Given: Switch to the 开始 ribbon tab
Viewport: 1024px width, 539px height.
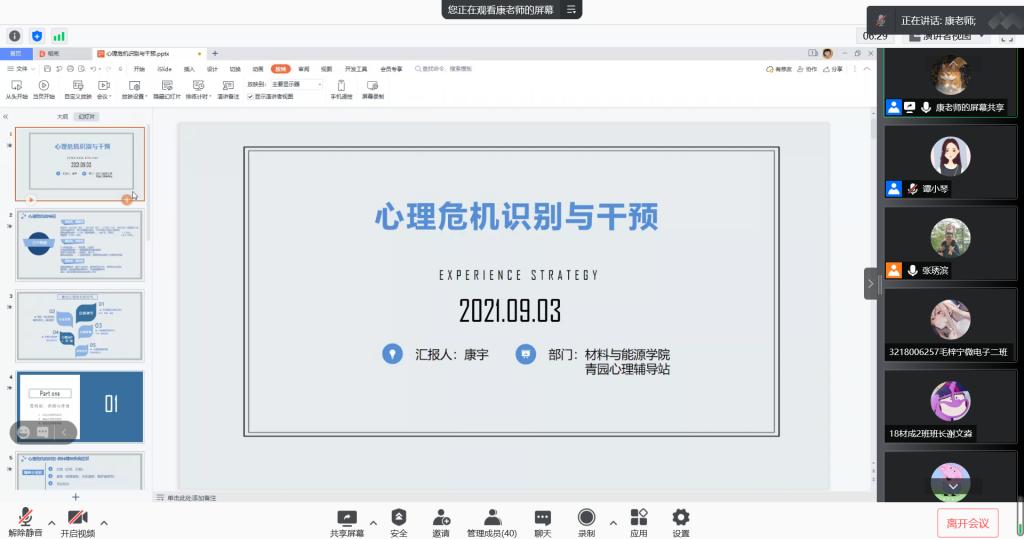Looking at the screenshot, I should [139, 69].
